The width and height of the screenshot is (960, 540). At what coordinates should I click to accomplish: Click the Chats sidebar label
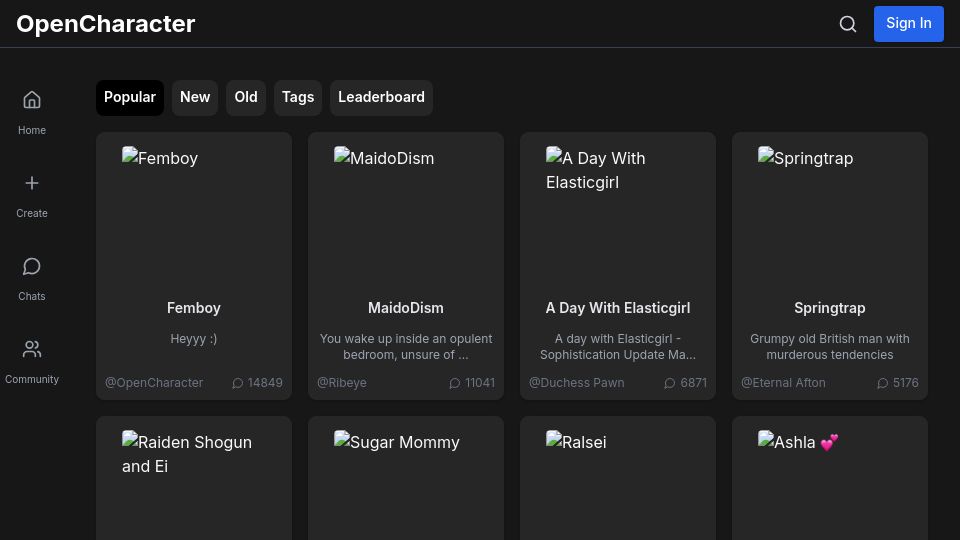pos(32,296)
